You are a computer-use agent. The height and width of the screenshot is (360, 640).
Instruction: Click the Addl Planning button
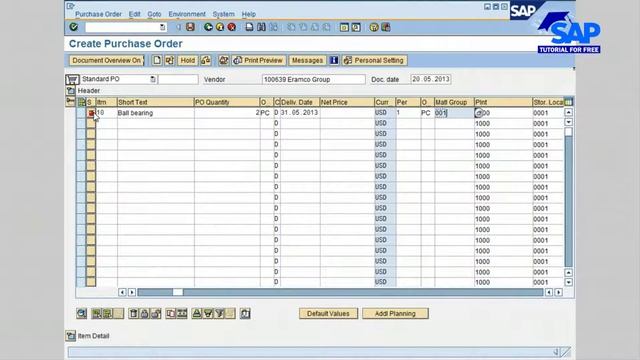click(395, 313)
